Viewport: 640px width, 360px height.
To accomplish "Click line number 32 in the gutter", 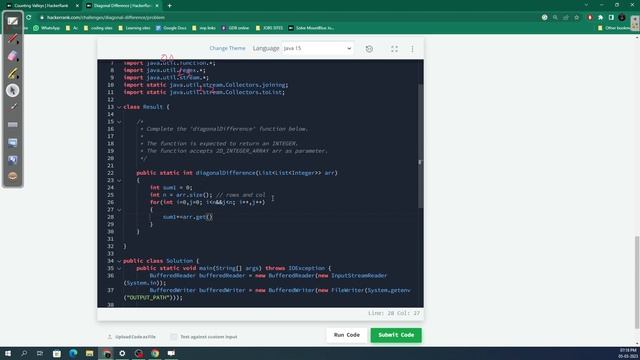I will click(x=111, y=247).
